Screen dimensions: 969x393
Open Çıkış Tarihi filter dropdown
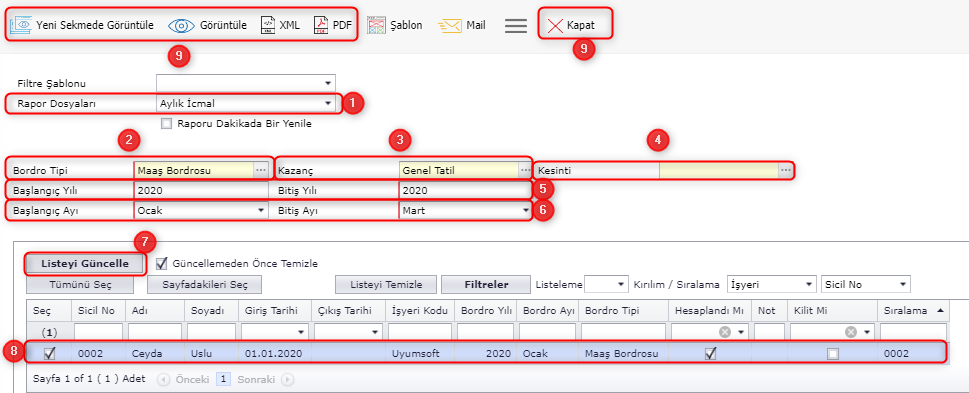coord(374,332)
